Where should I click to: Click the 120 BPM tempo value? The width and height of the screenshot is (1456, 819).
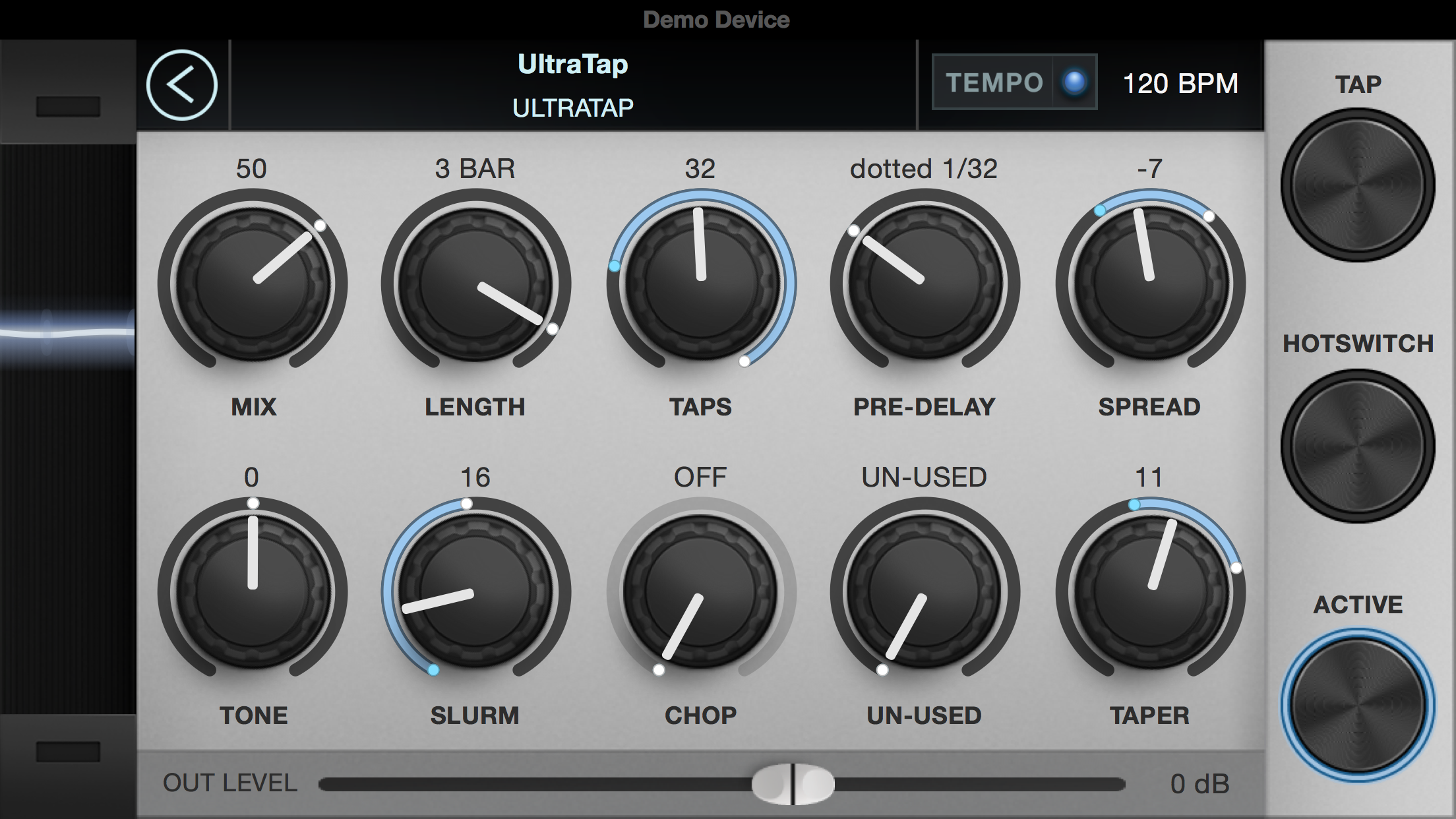[1180, 84]
